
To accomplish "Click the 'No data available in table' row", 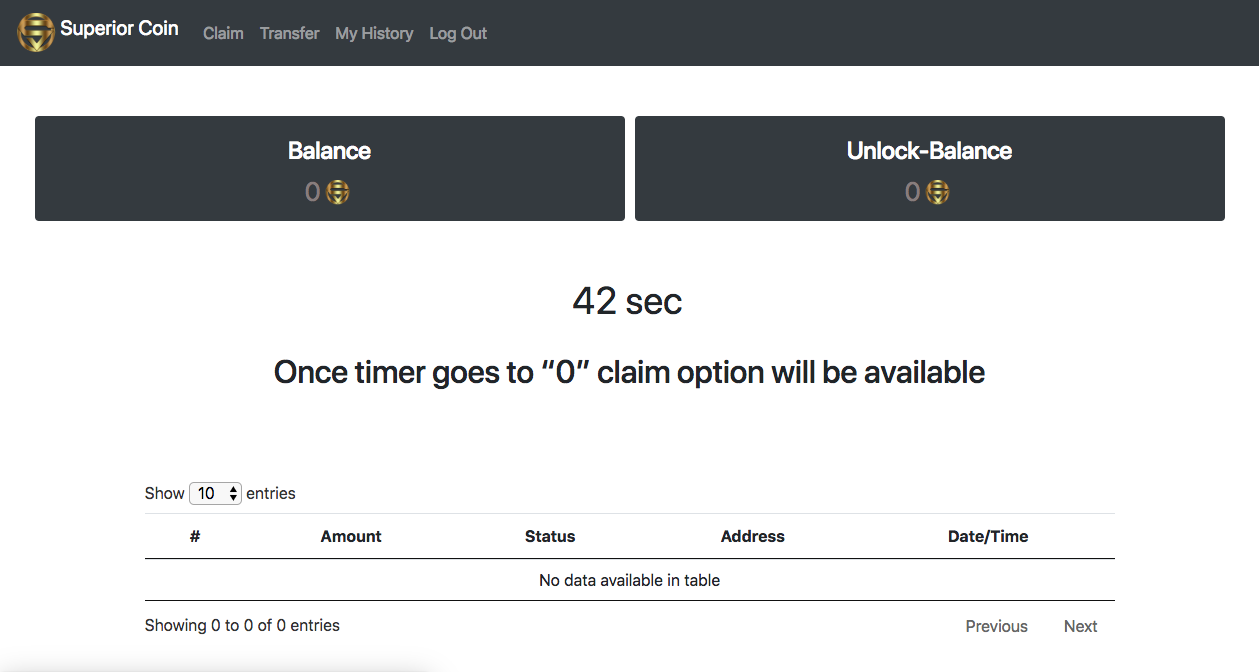I will click(x=629, y=580).
